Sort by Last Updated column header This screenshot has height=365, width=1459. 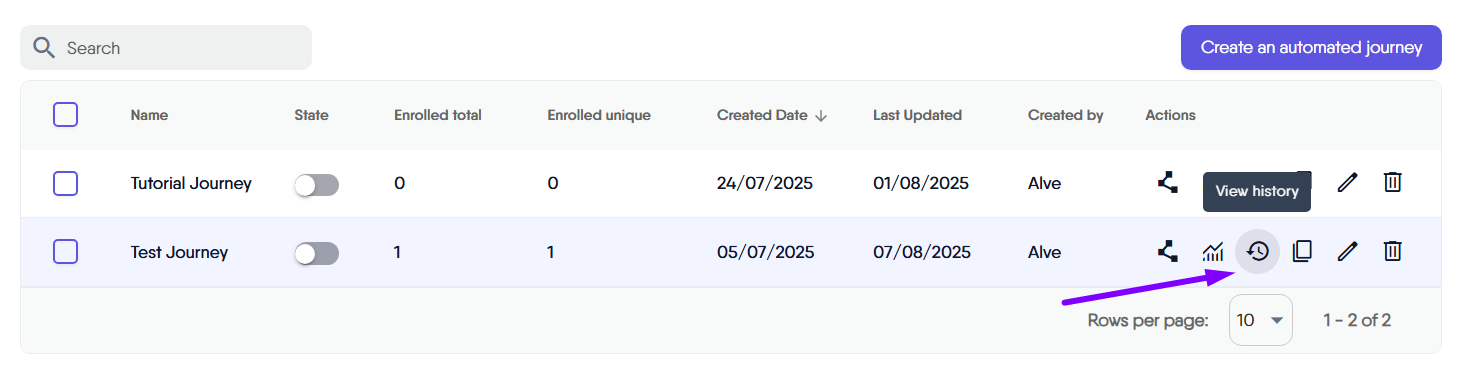click(917, 115)
